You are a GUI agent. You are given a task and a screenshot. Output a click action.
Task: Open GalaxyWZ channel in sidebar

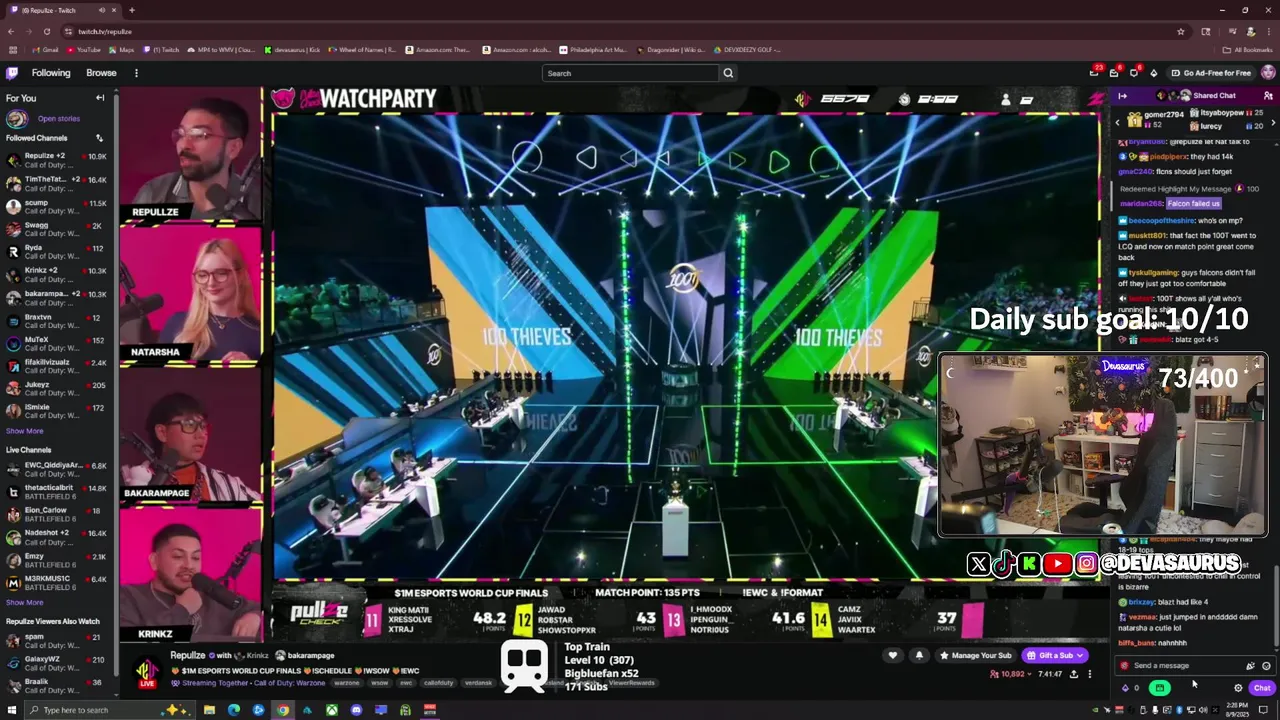pyautogui.click(x=57, y=663)
